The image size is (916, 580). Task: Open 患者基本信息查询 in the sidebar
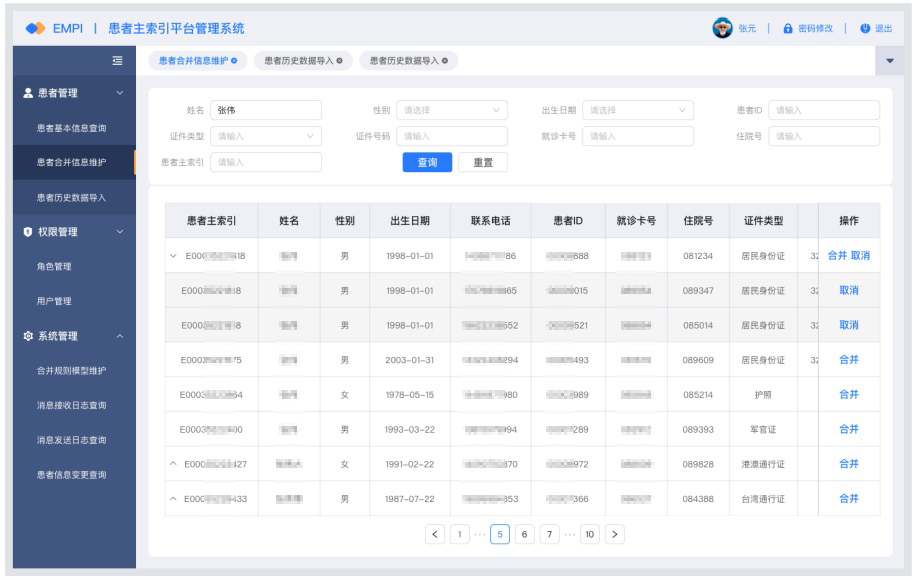71,128
